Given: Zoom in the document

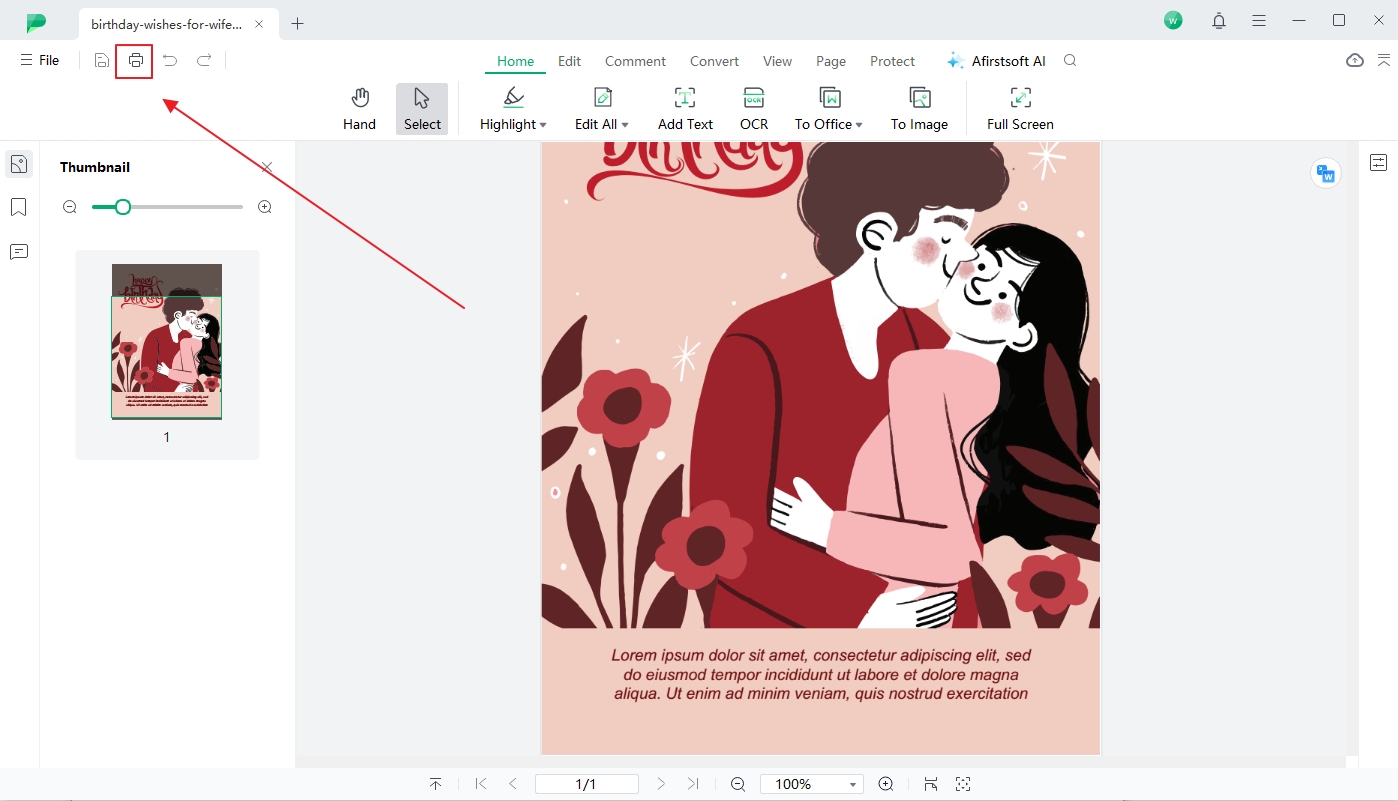Looking at the screenshot, I should (x=886, y=784).
